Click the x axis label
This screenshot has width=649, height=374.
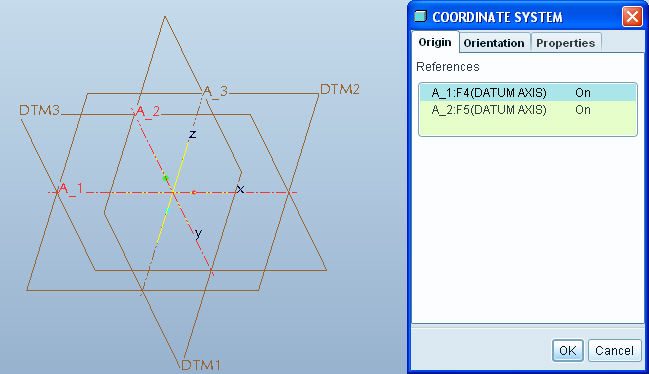pyautogui.click(x=240, y=189)
